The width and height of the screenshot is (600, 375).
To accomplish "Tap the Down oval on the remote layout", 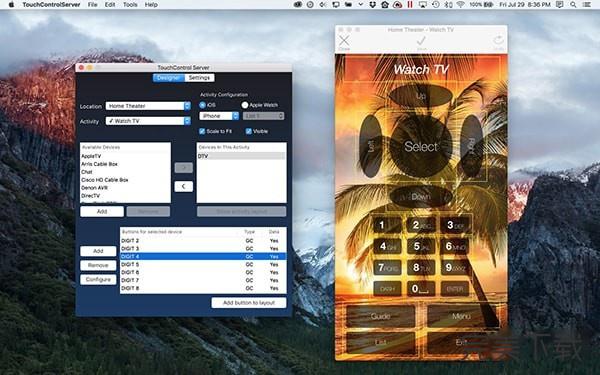I will pyautogui.click(x=421, y=197).
